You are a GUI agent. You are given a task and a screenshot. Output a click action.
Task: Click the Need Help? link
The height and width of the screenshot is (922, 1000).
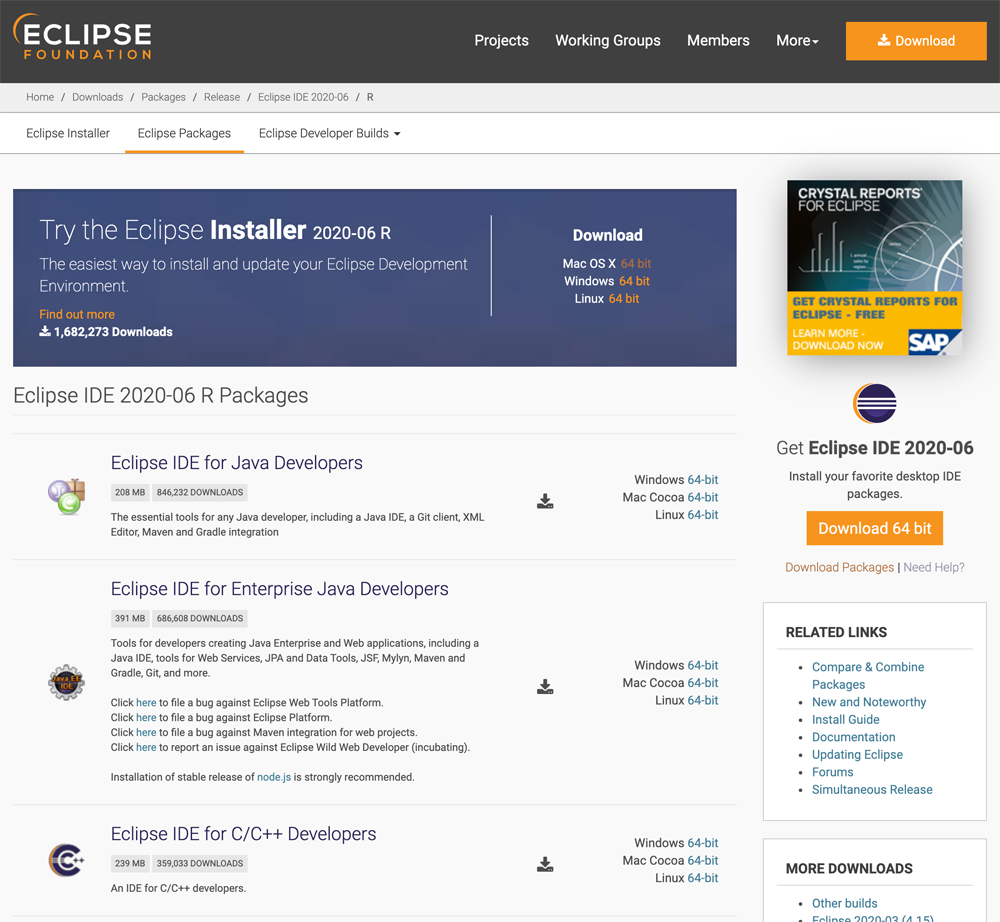[x=934, y=567]
